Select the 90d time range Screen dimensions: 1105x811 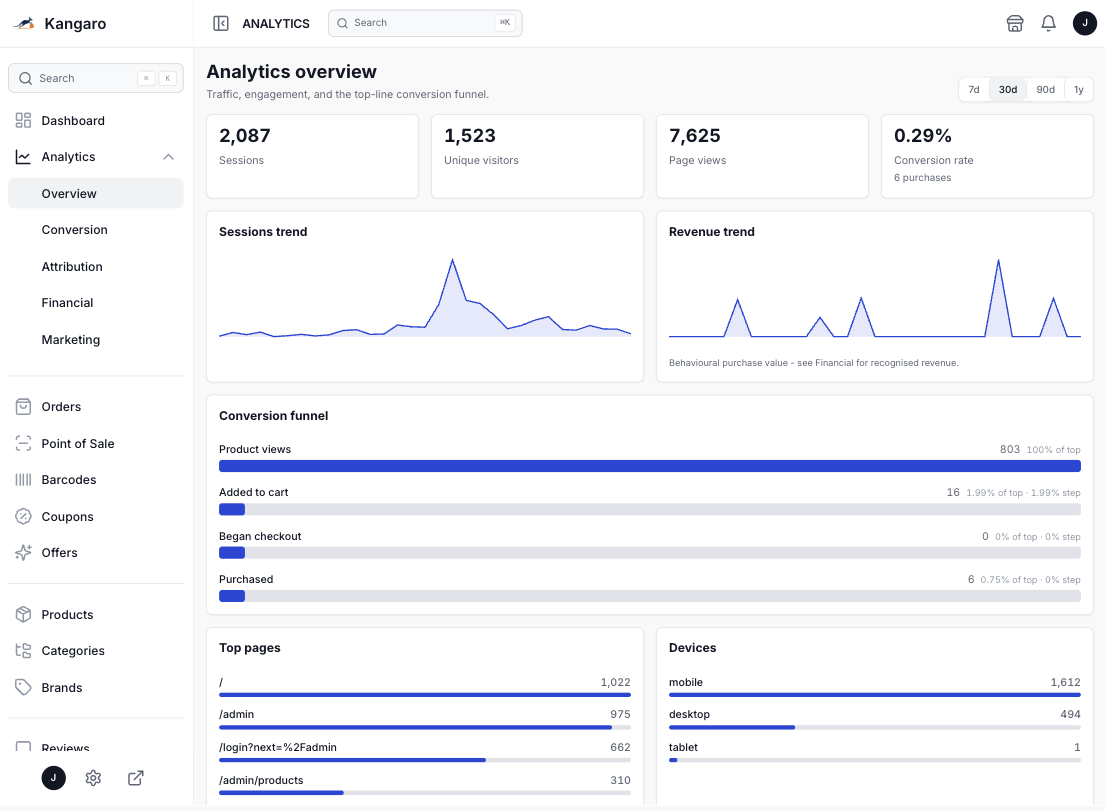pos(1046,89)
